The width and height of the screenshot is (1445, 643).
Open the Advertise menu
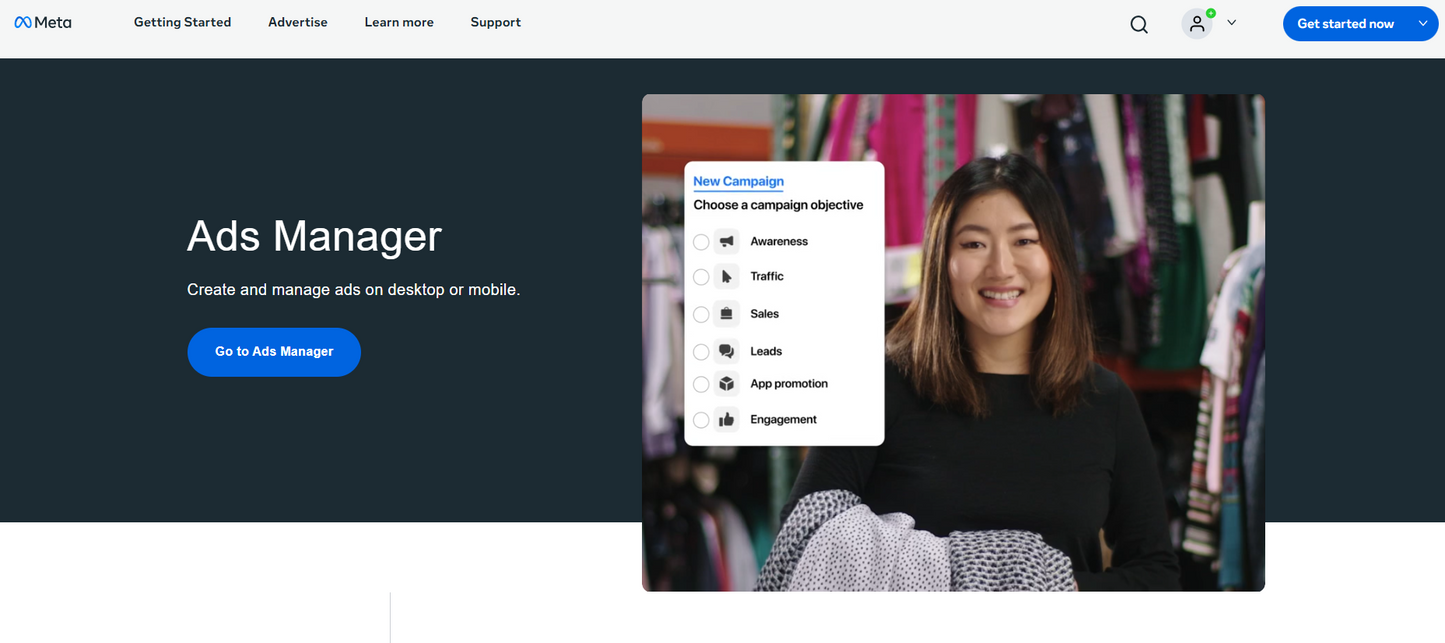point(297,22)
